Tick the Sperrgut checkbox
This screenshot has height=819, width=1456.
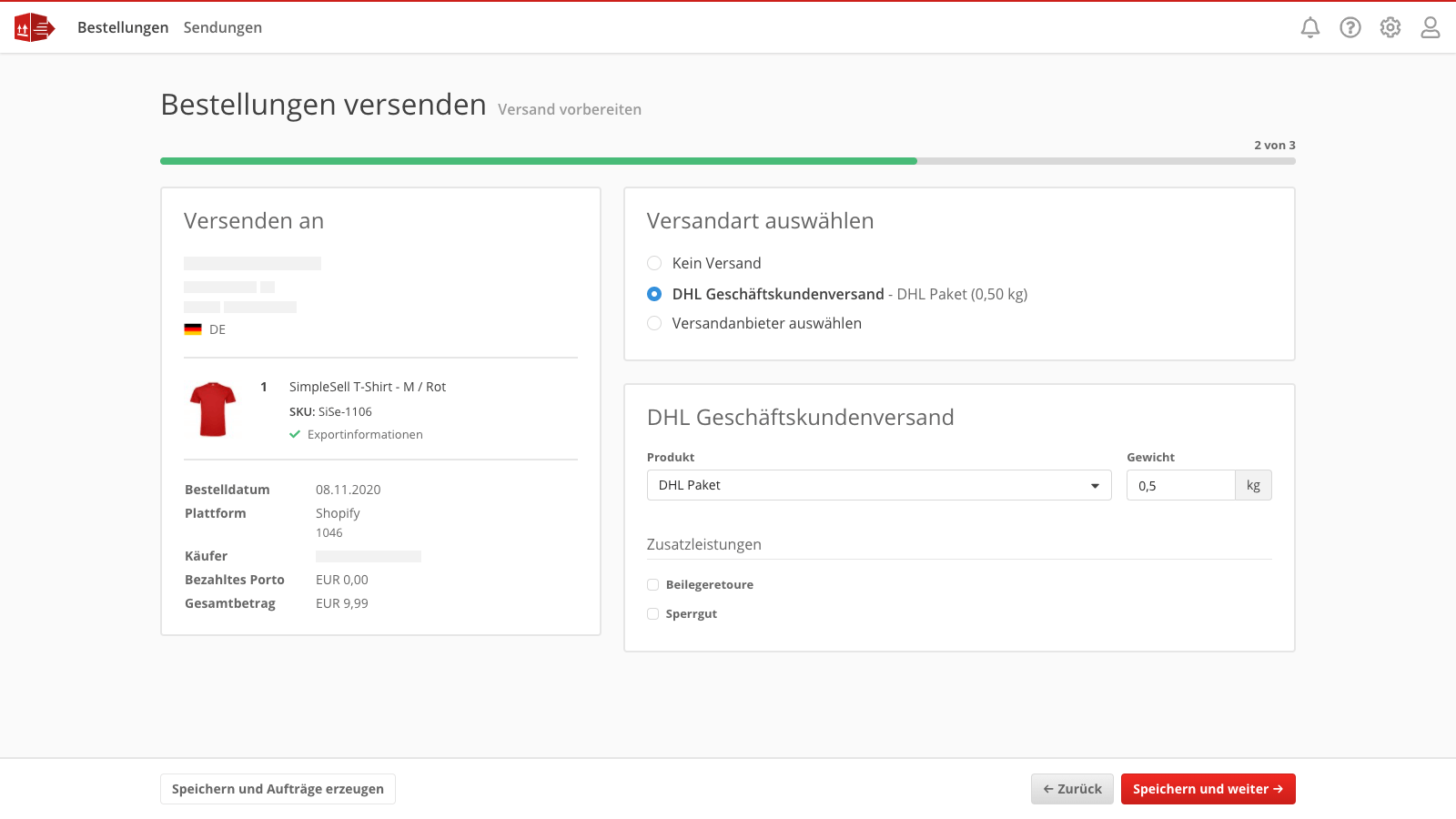(653, 614)
